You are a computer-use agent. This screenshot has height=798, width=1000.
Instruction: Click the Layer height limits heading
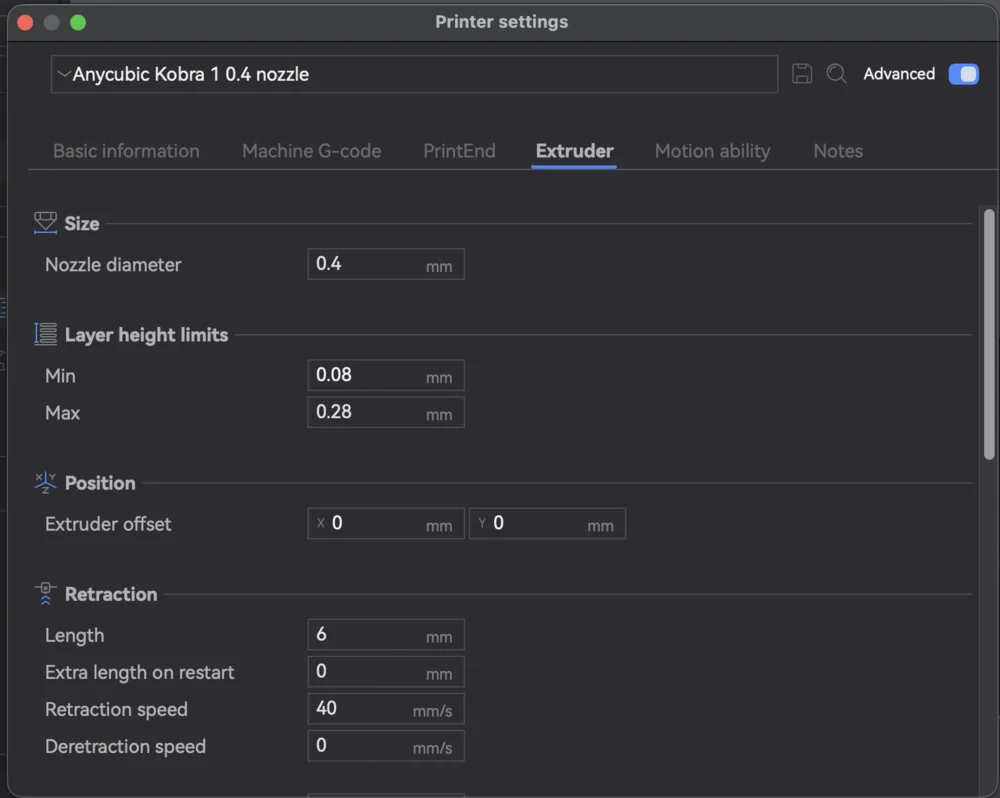pyautogui.click(x=146, y=335)
